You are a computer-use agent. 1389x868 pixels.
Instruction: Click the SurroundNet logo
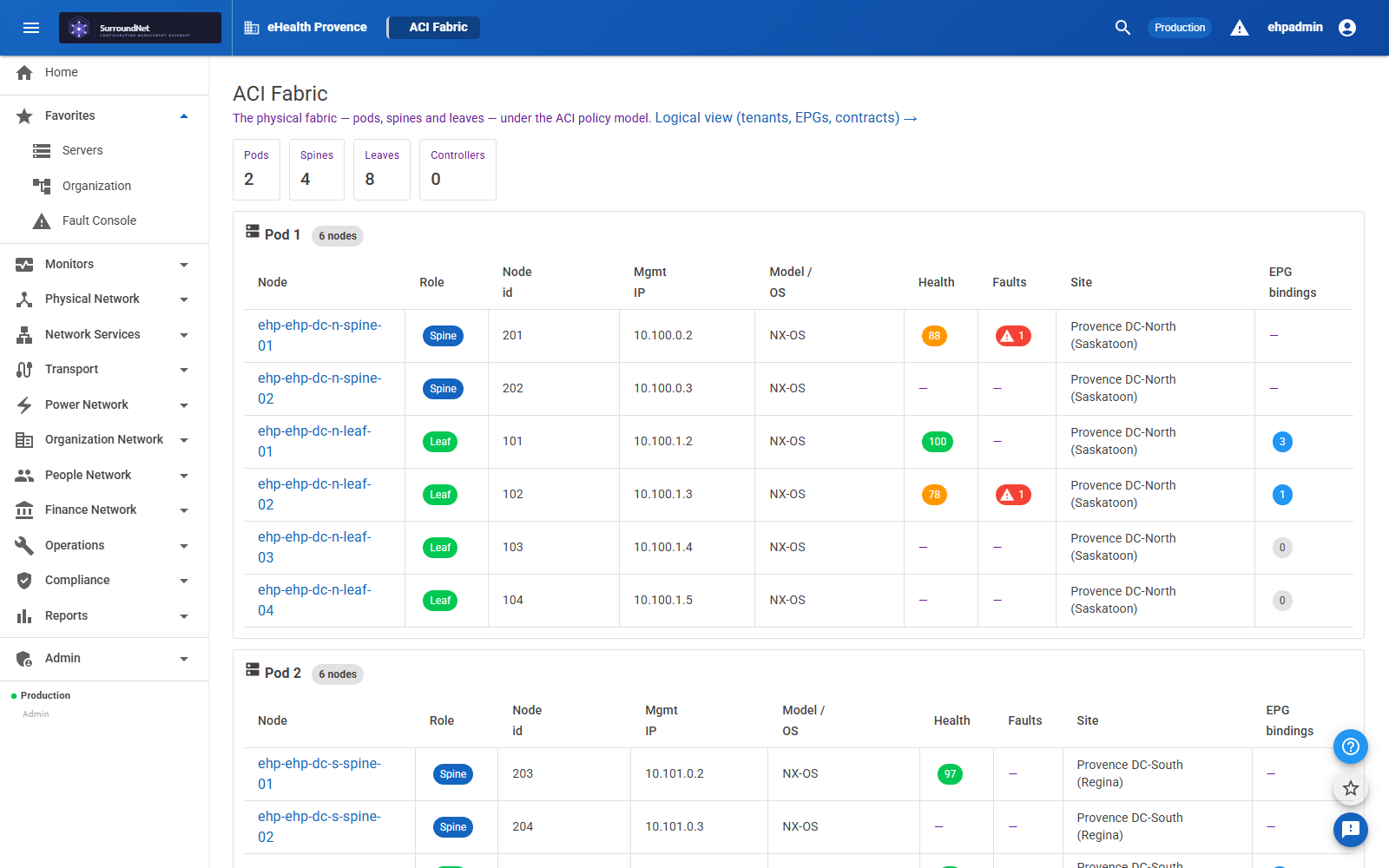140,28
